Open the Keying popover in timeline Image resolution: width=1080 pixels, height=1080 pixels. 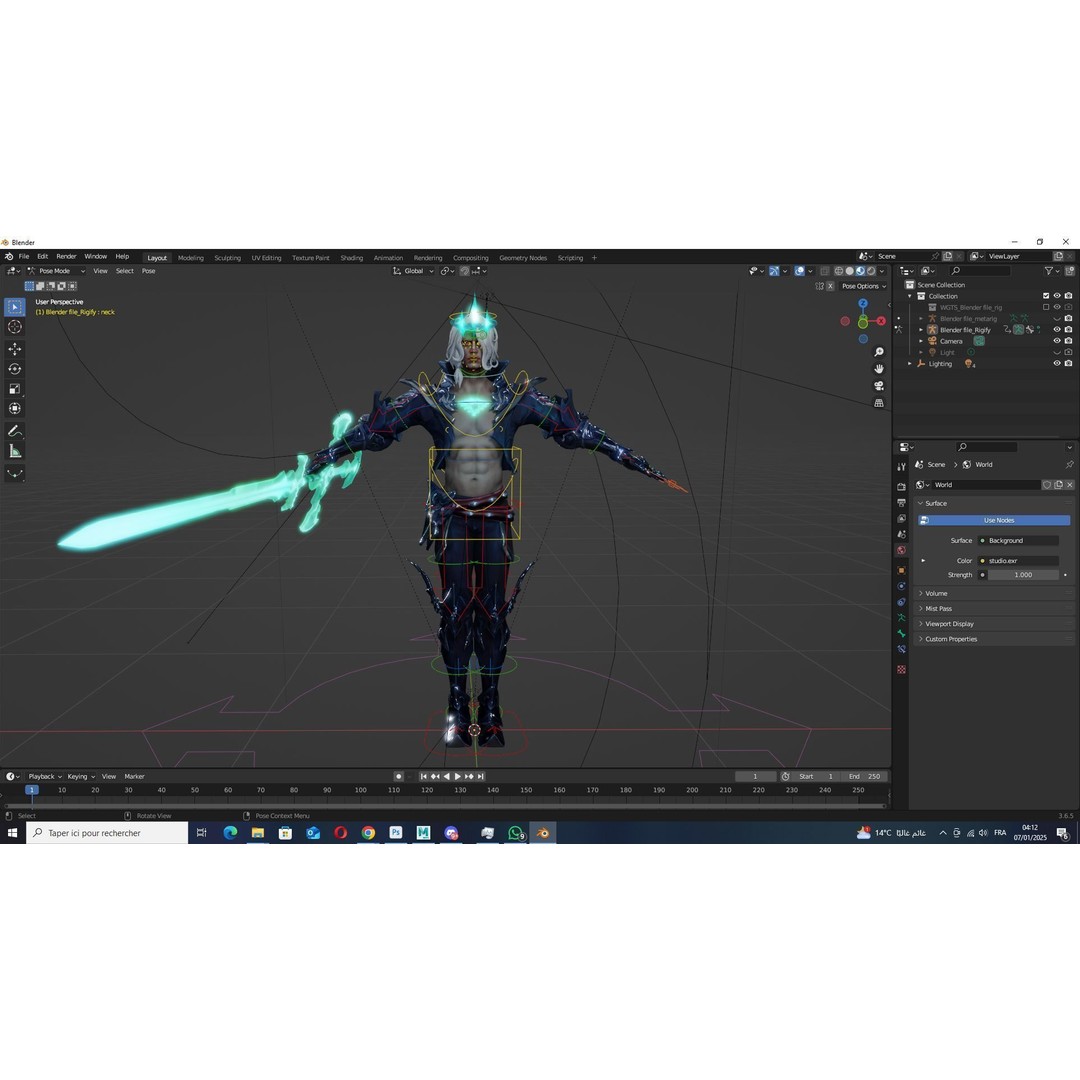[81, 776]
